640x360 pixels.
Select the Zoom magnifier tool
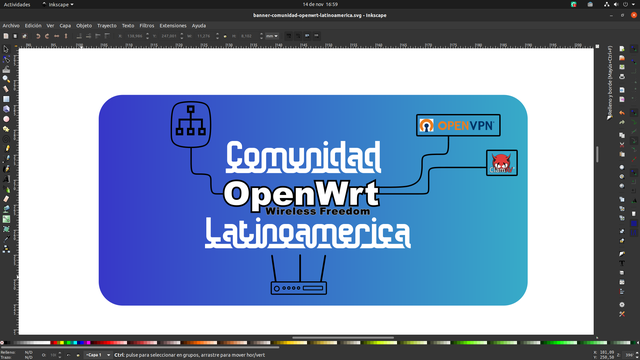pyautogui.click(x=6, y=79)
